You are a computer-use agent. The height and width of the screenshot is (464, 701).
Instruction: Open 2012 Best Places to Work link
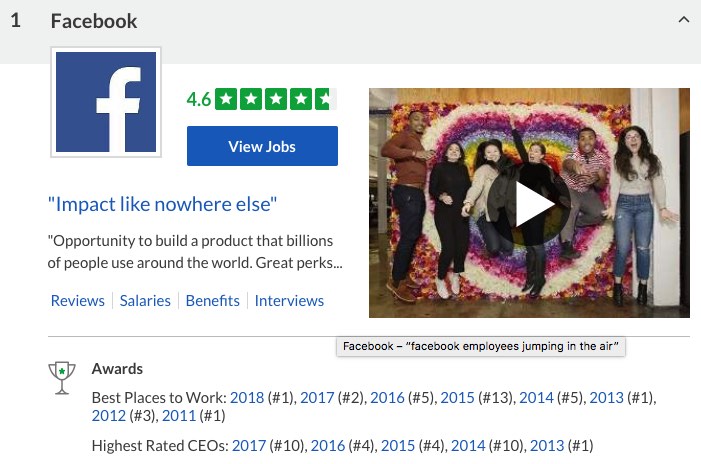109,416
